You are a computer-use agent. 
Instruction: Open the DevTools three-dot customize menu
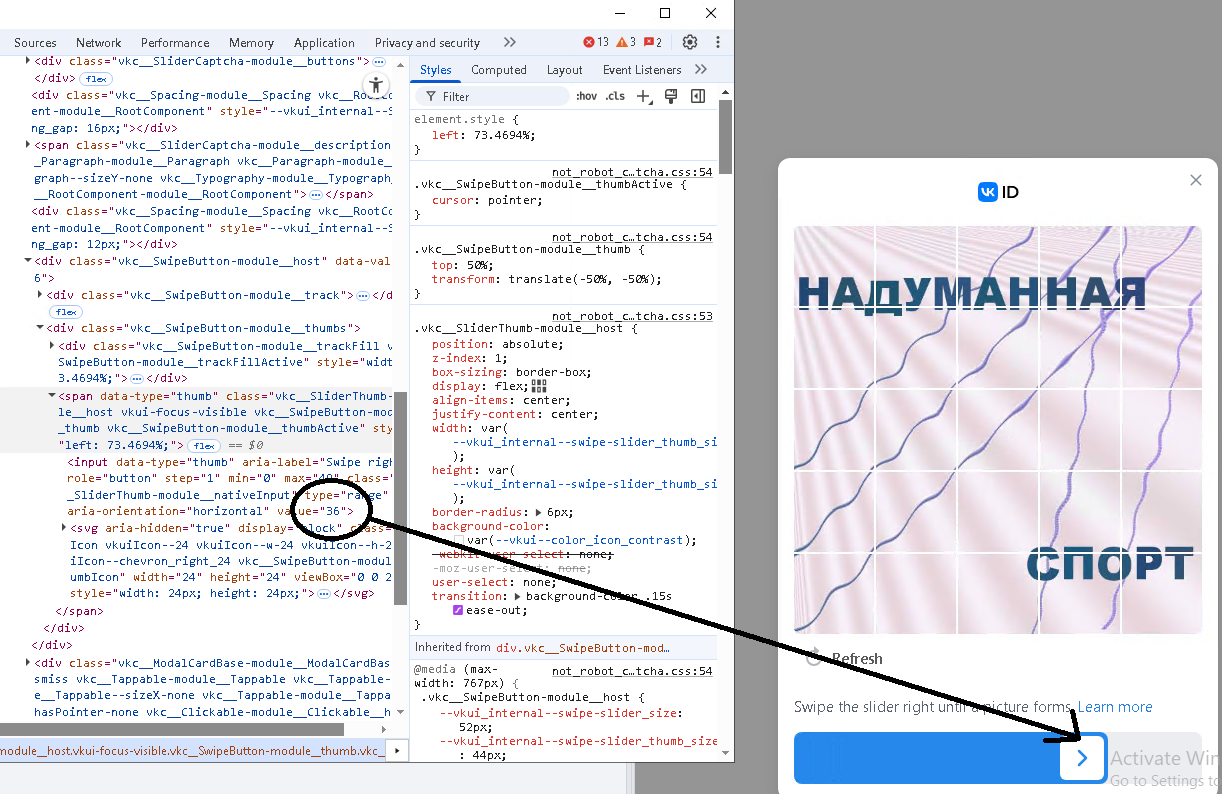click(x=718, y=42)
